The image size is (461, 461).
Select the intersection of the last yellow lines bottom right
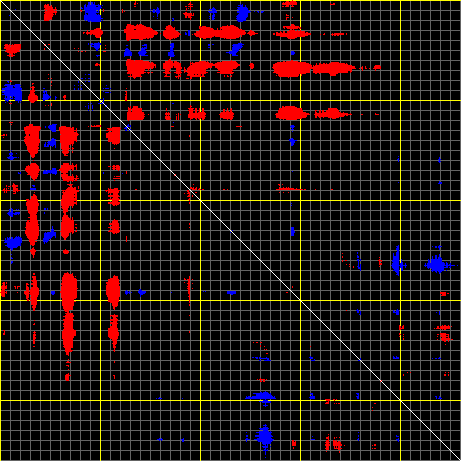(x=400, y=400)
